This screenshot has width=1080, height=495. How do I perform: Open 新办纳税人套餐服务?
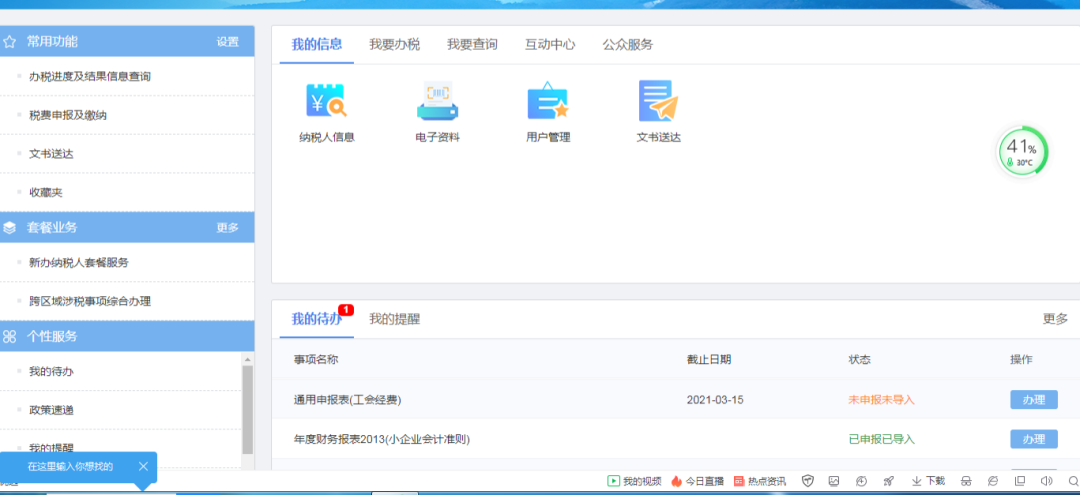point(79,262)
